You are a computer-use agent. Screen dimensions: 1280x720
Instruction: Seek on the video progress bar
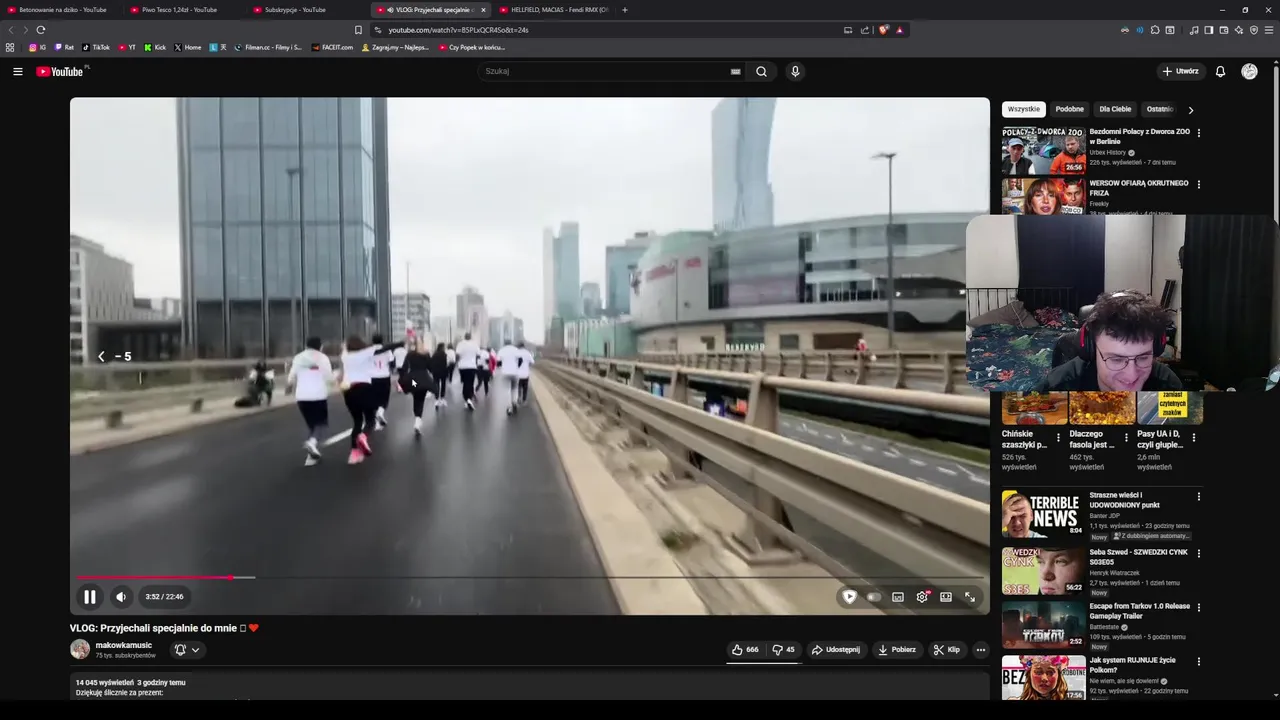pos(529,577)
